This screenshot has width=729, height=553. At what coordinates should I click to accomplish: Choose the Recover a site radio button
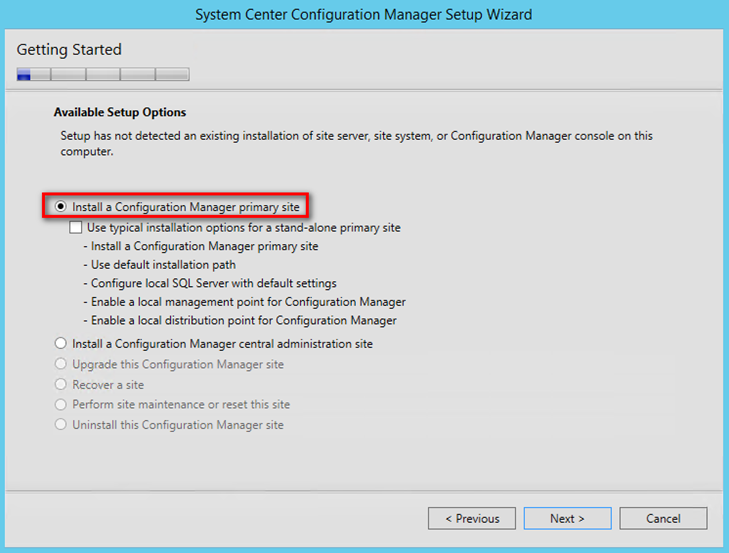click(x=60, y=384)
